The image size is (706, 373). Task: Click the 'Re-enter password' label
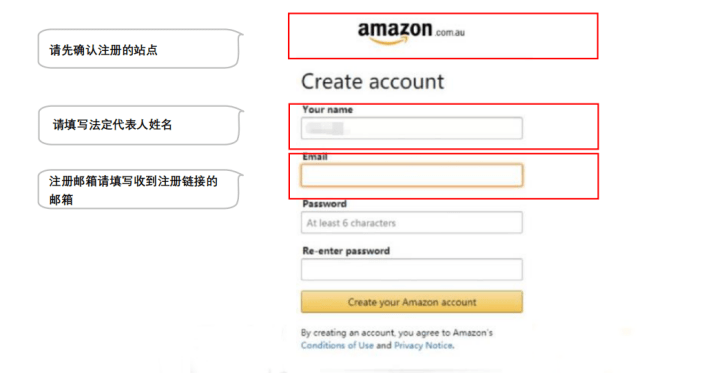pos(346,251)
